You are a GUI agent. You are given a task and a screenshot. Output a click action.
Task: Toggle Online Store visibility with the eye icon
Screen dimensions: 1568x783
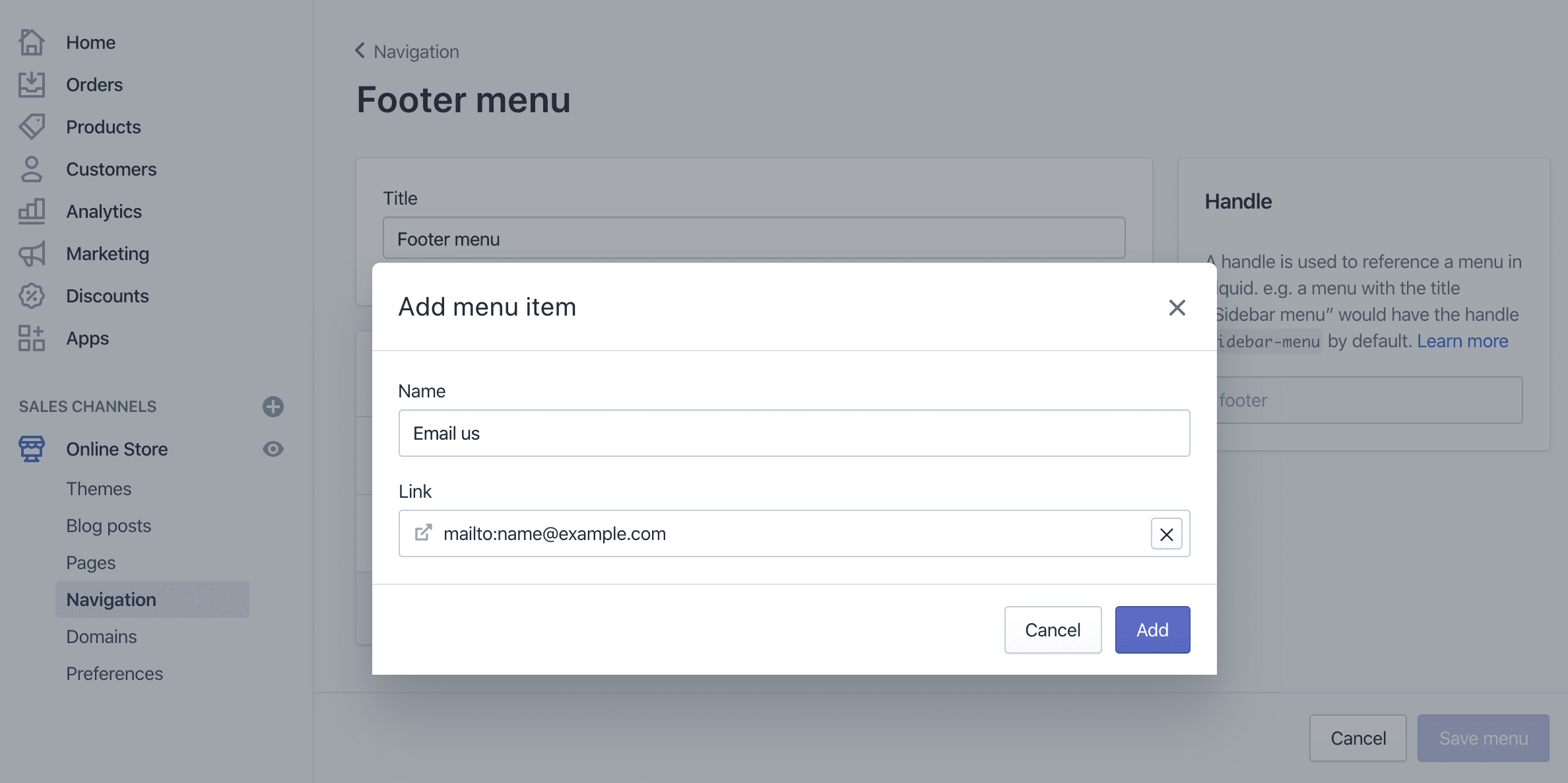[273, 449]
